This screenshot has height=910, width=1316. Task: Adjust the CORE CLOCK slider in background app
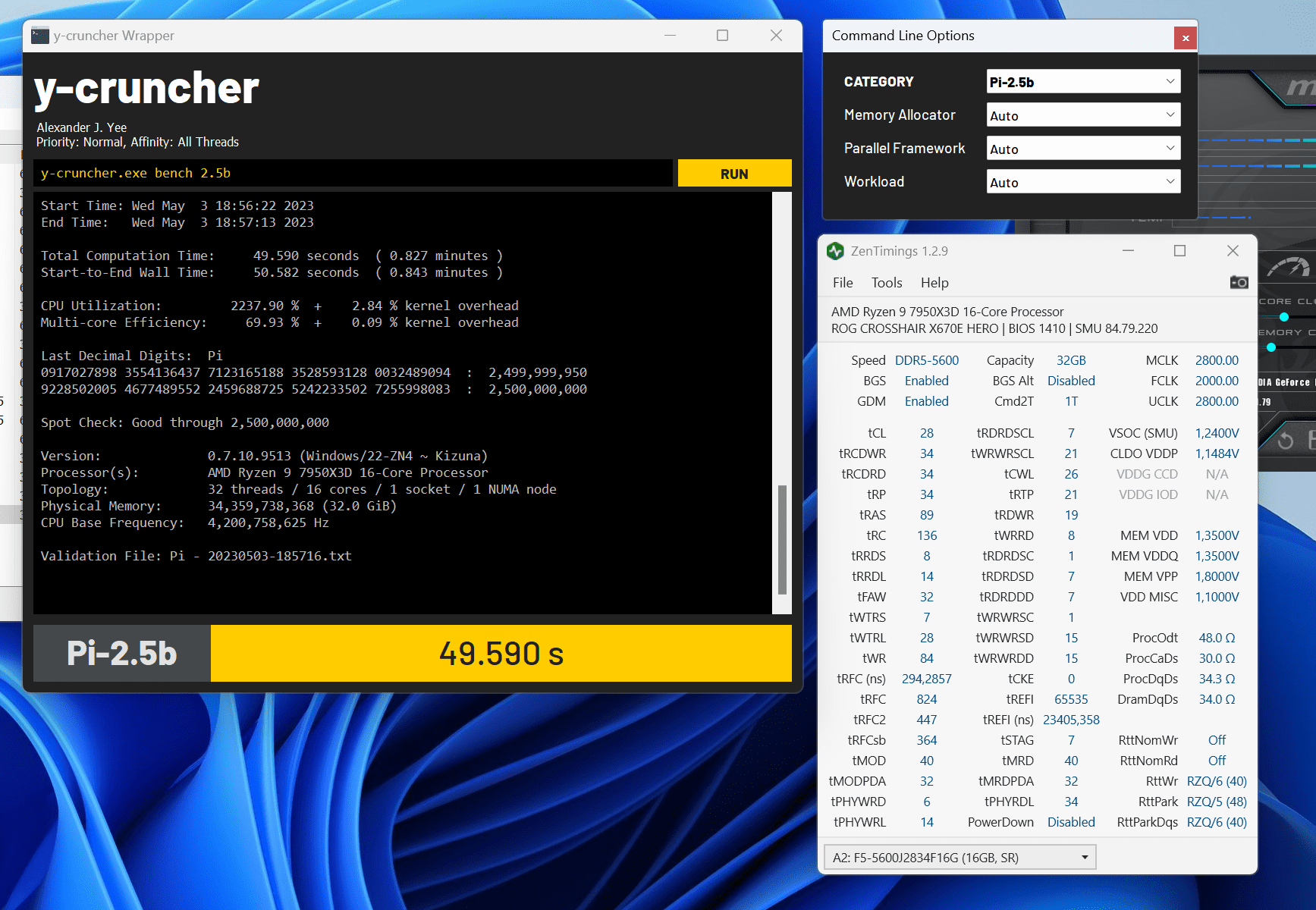click(1283, 317)
